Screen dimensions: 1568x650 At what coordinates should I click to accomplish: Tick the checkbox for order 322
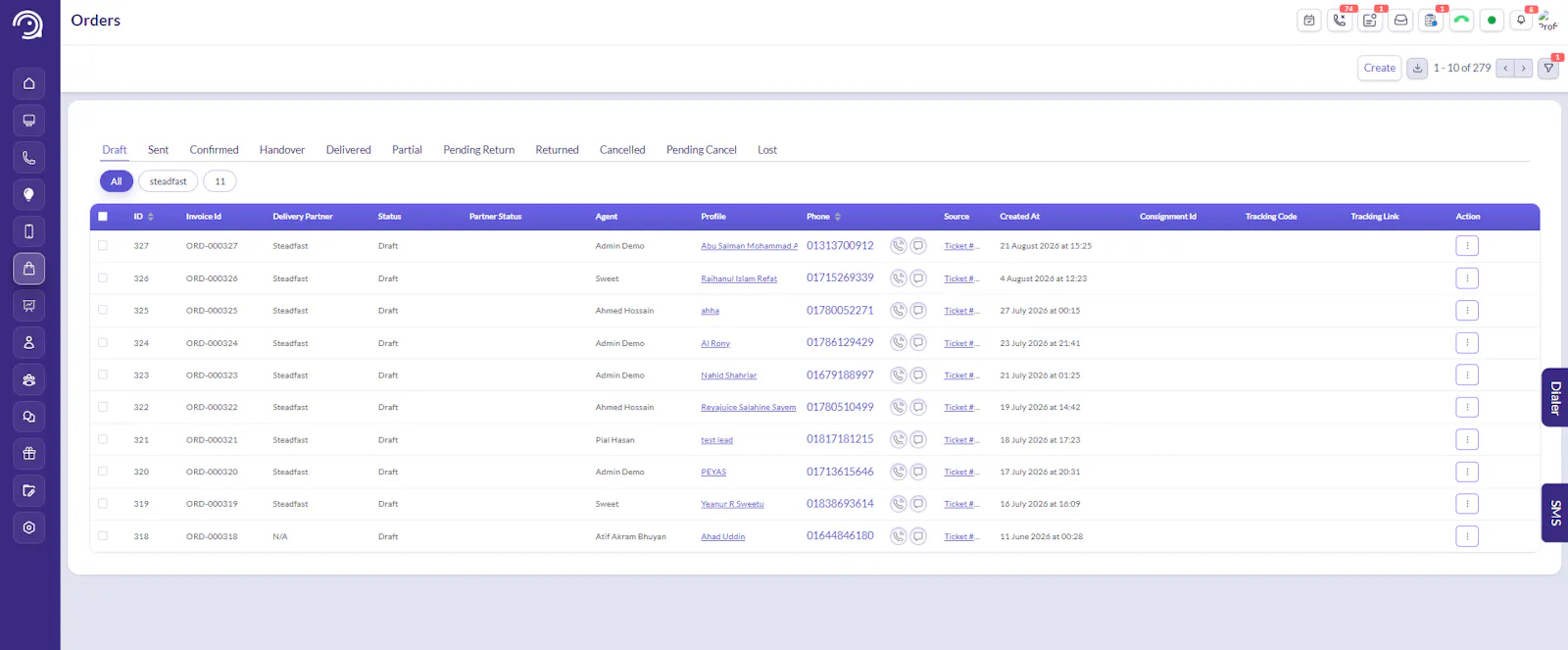[x=103, y=407]
